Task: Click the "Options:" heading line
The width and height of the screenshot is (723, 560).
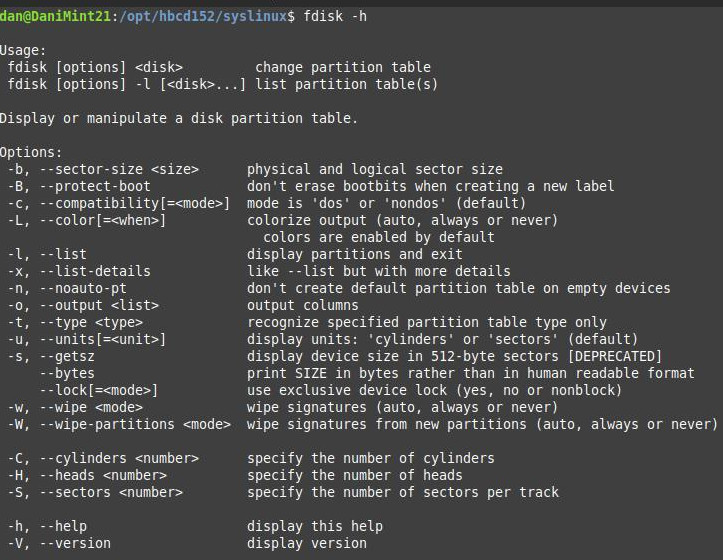Action: (x=32, y=152)
